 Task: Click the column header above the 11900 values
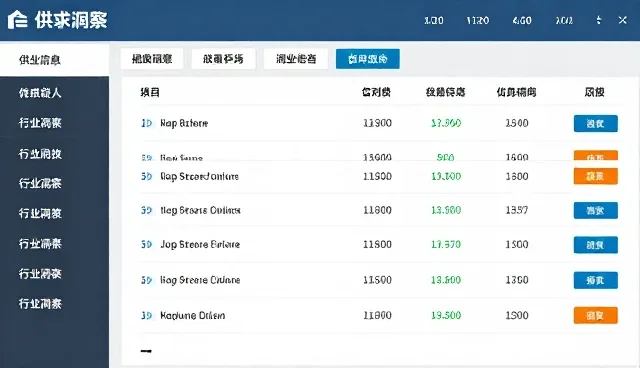pos(376,92)
